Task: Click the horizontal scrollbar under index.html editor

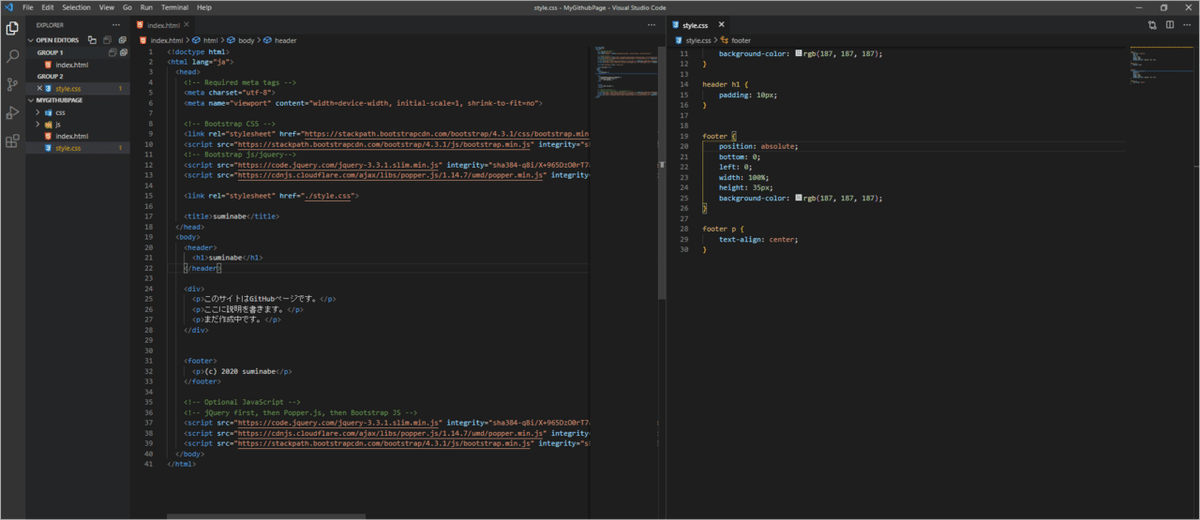Action: 266,516
